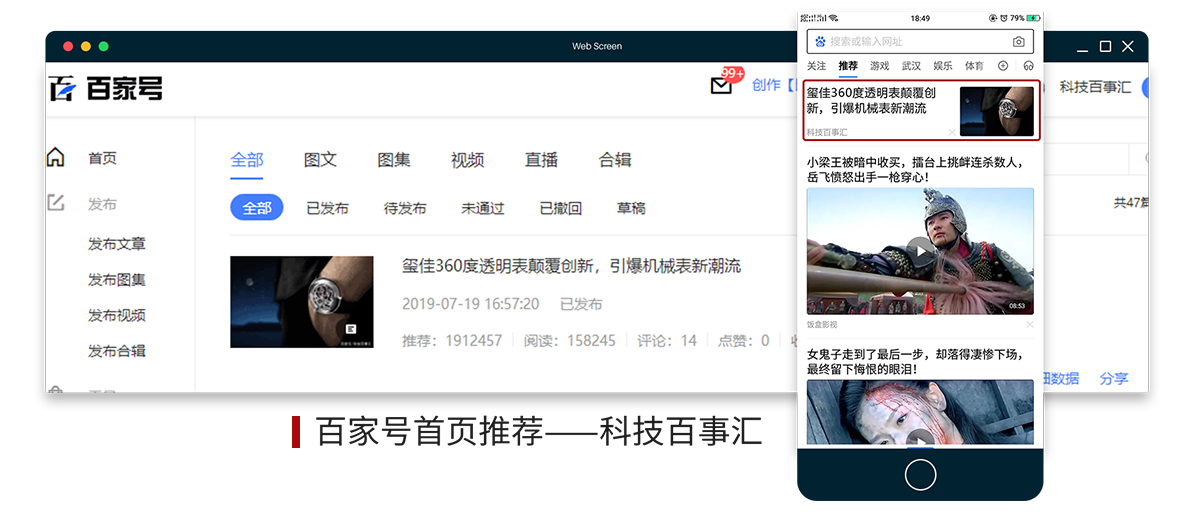Click the publish (发布) pencil icon
The height and width of the screenshot is (520, 1200).
(56, 203)
